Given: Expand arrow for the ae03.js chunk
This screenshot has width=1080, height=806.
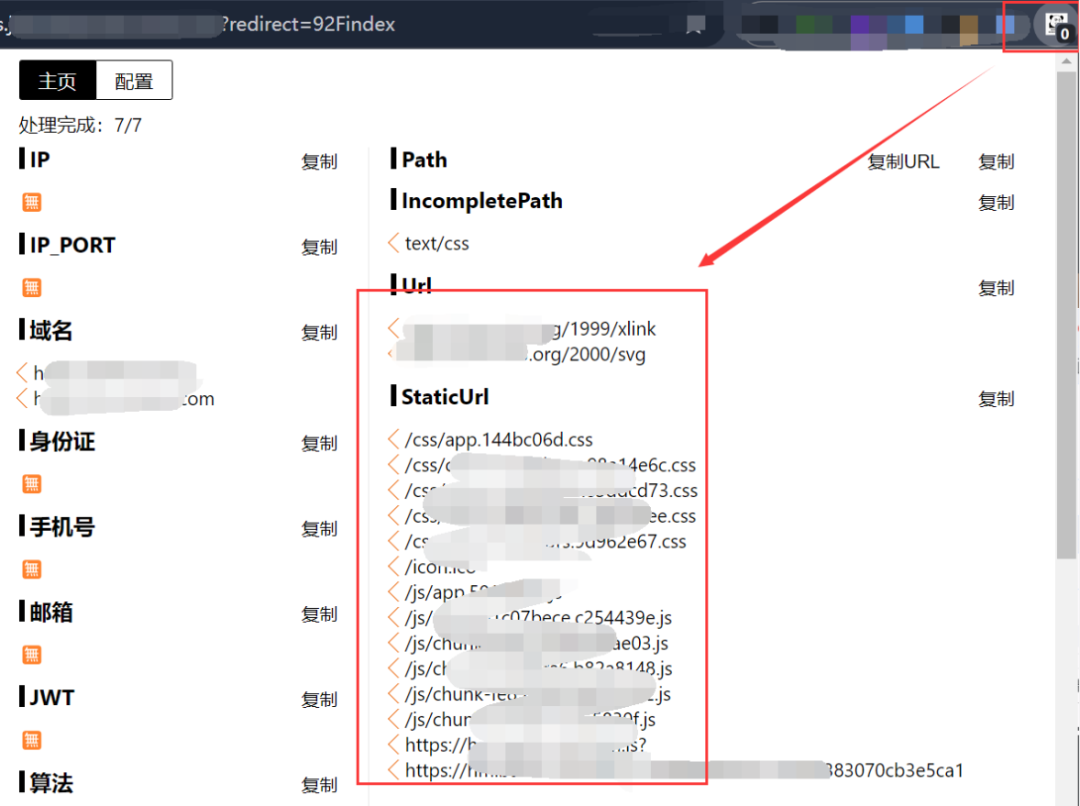Looking at the screenshot, I should (393, 643).
